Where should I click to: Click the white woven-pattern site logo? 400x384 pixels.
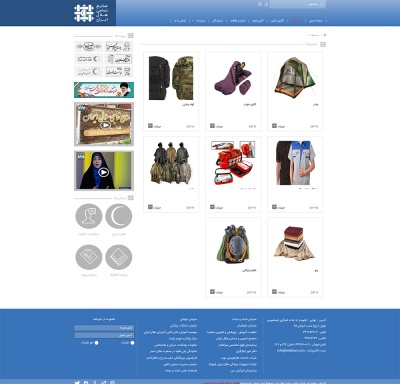point(84,13)
